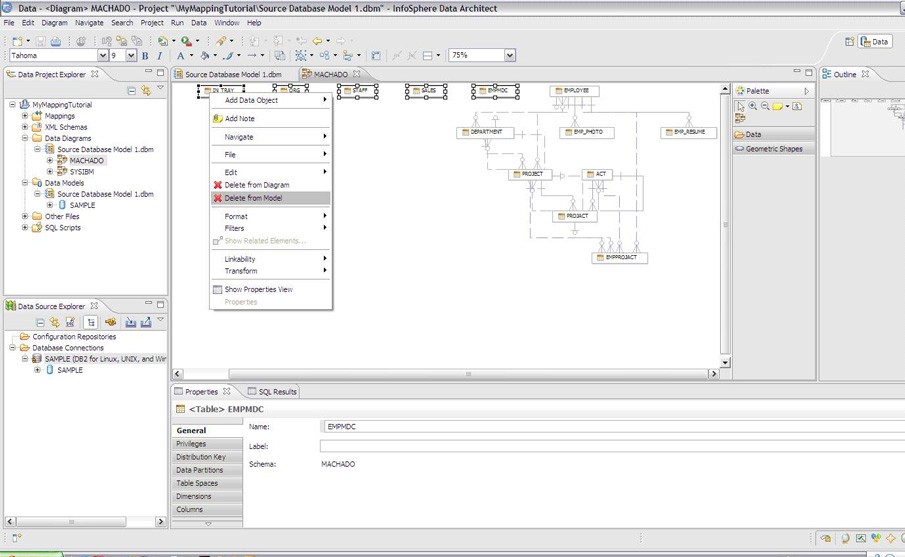Viewport: 905px width, 557px height.
Task: Click the Font Color toolbar icon
Action: [181, 56]
